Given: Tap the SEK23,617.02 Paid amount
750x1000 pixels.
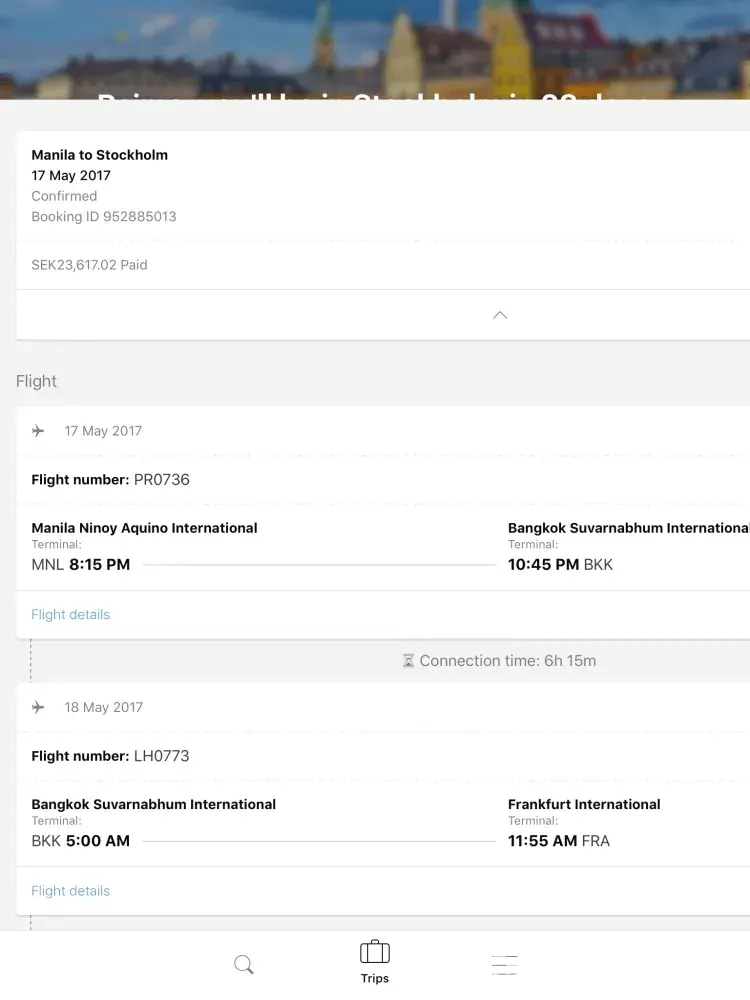Looking at the screenshot, I should 90,265.
